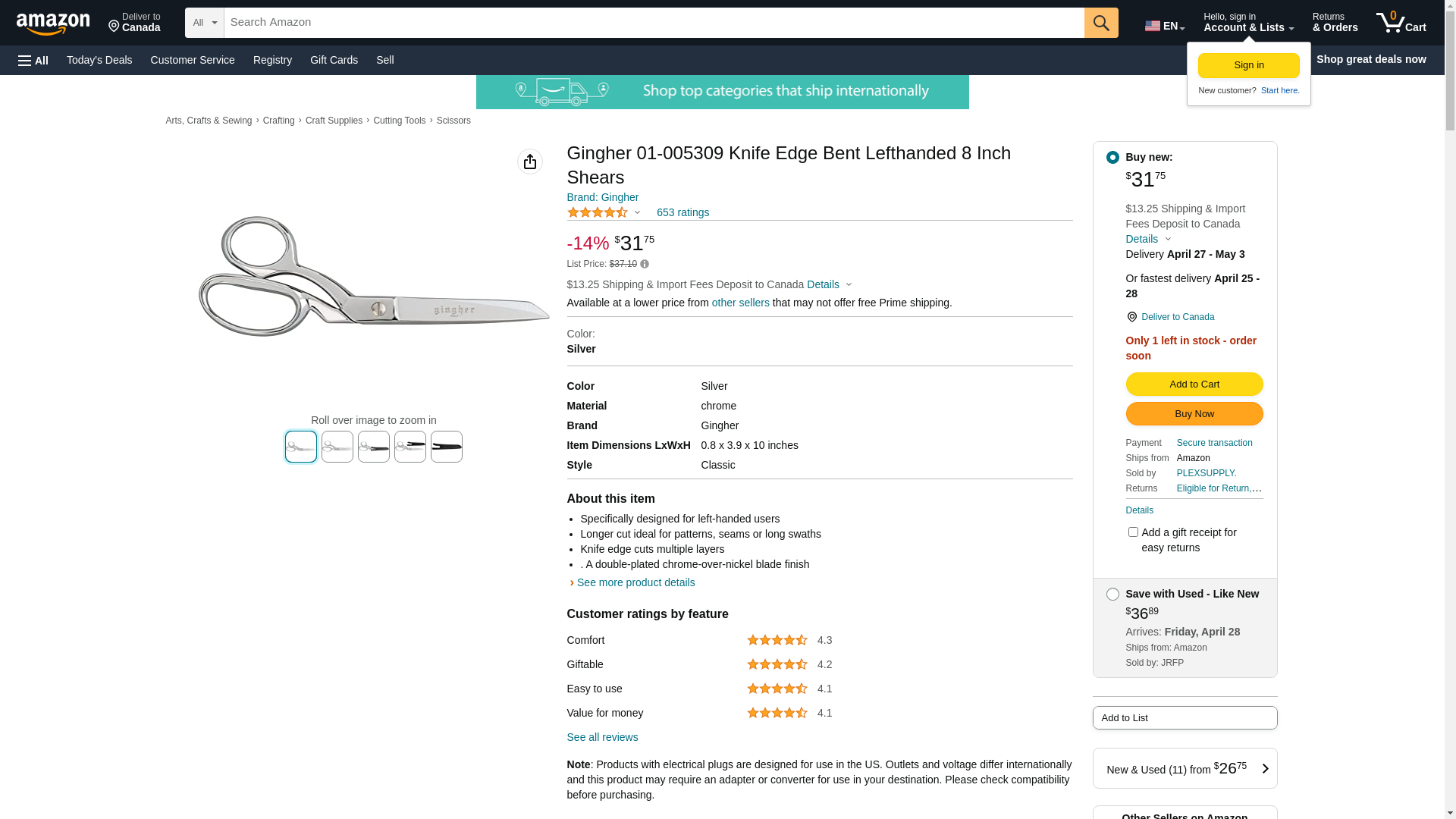Go to Gift Cards menu item
The image size is (1456, 819).
(334, 60)
